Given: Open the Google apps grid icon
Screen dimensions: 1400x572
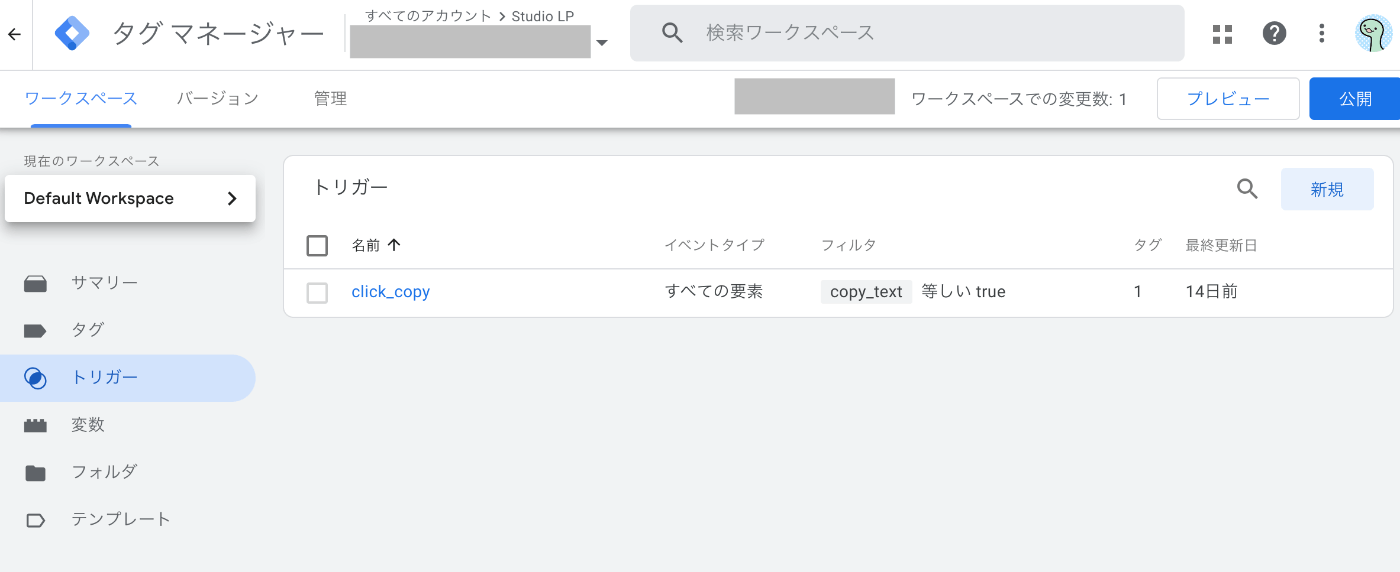Looking at the screenshot, I should pyautogui.click(x=1222, y=34).
